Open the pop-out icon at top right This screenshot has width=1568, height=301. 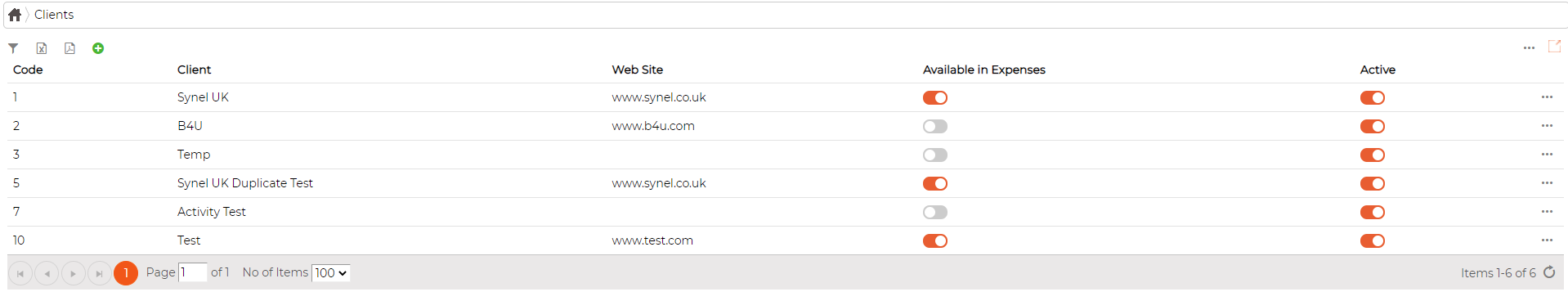[1554, 47]
